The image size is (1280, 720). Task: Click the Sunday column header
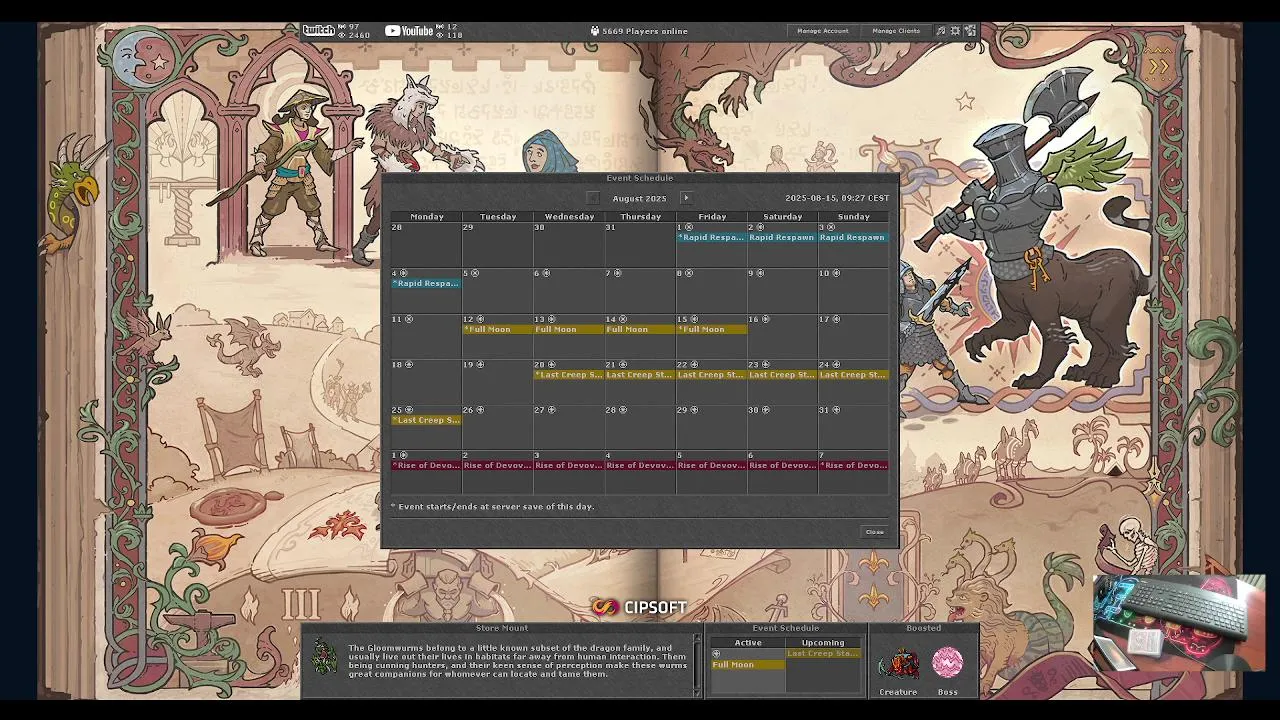coord(853,216)
